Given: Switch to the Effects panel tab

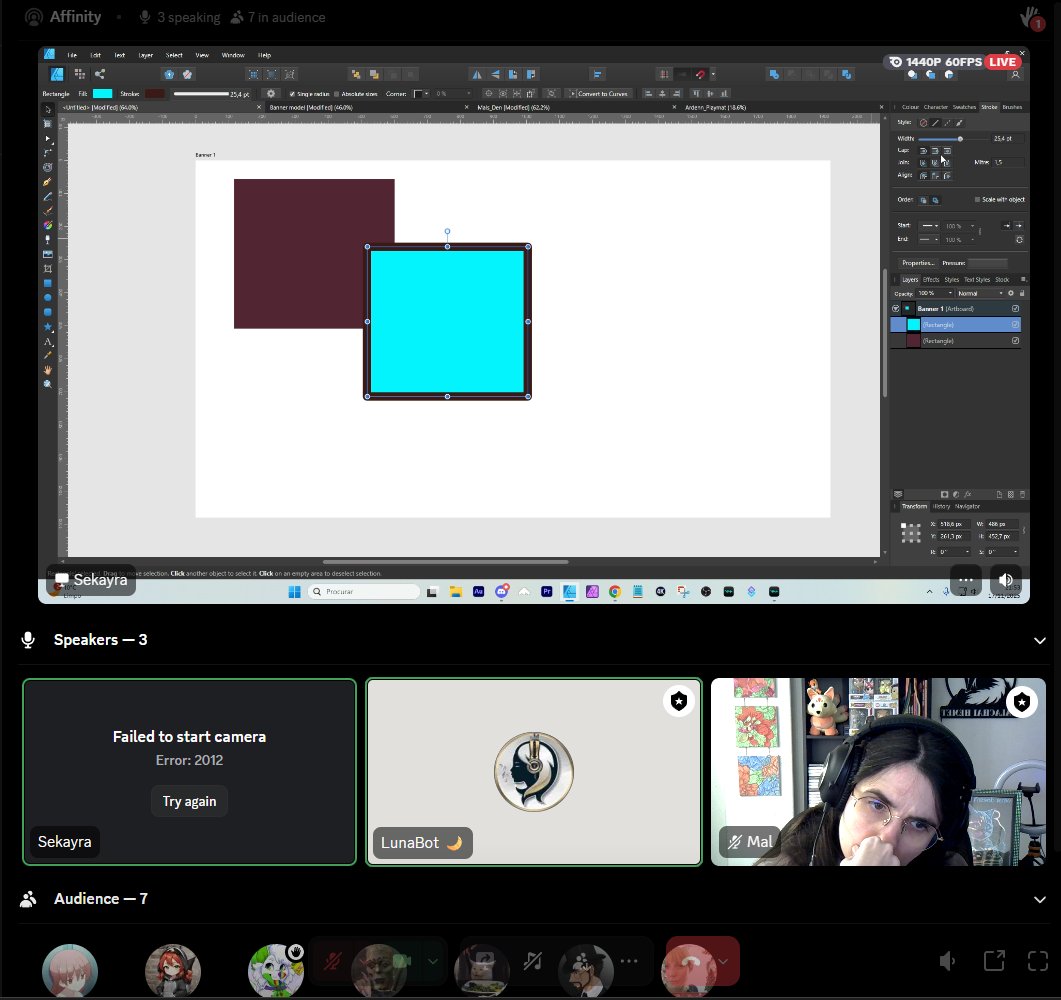Looking at the screenshot, I should [931, 279].
